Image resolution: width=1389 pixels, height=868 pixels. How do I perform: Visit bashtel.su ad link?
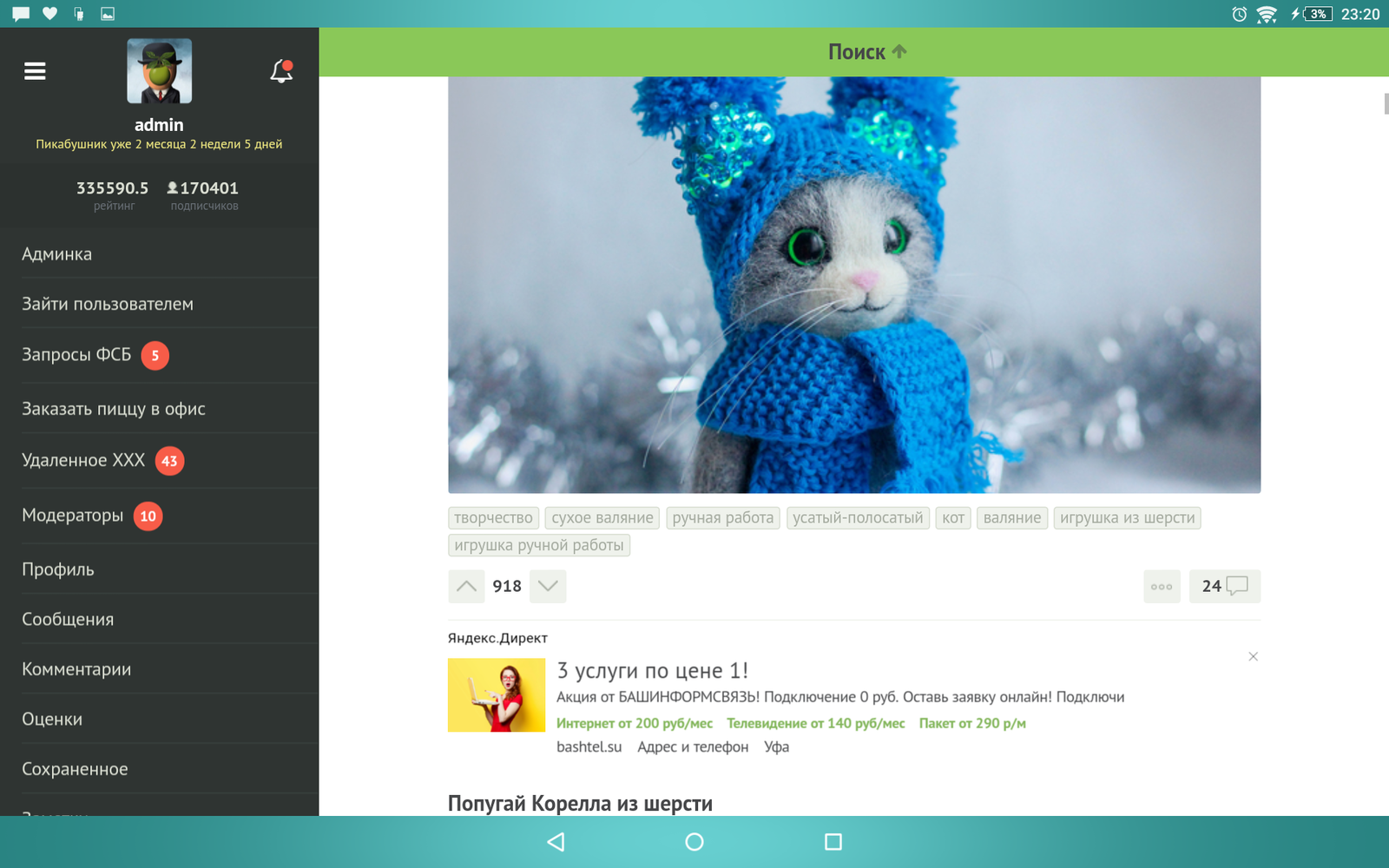[x=589, y=746]
